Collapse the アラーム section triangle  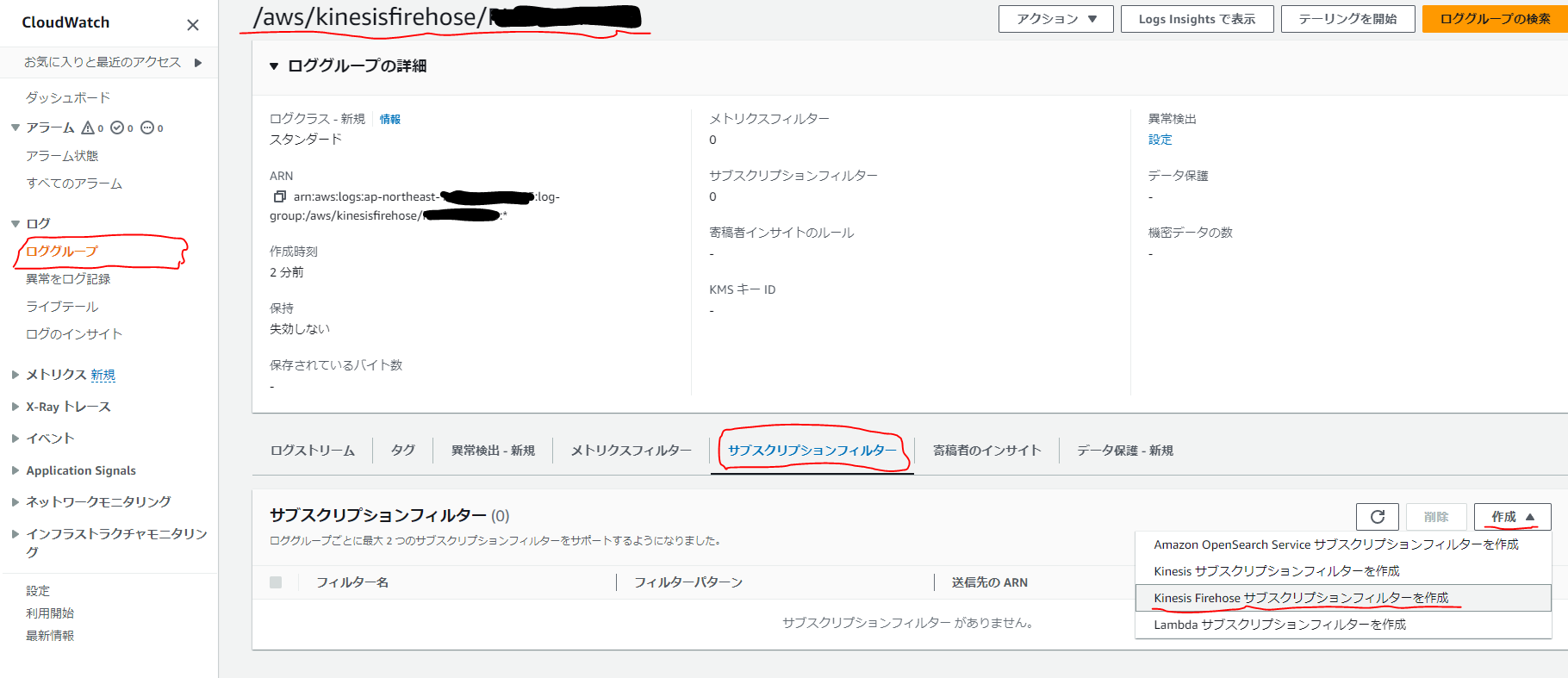[x=16, y=128]
